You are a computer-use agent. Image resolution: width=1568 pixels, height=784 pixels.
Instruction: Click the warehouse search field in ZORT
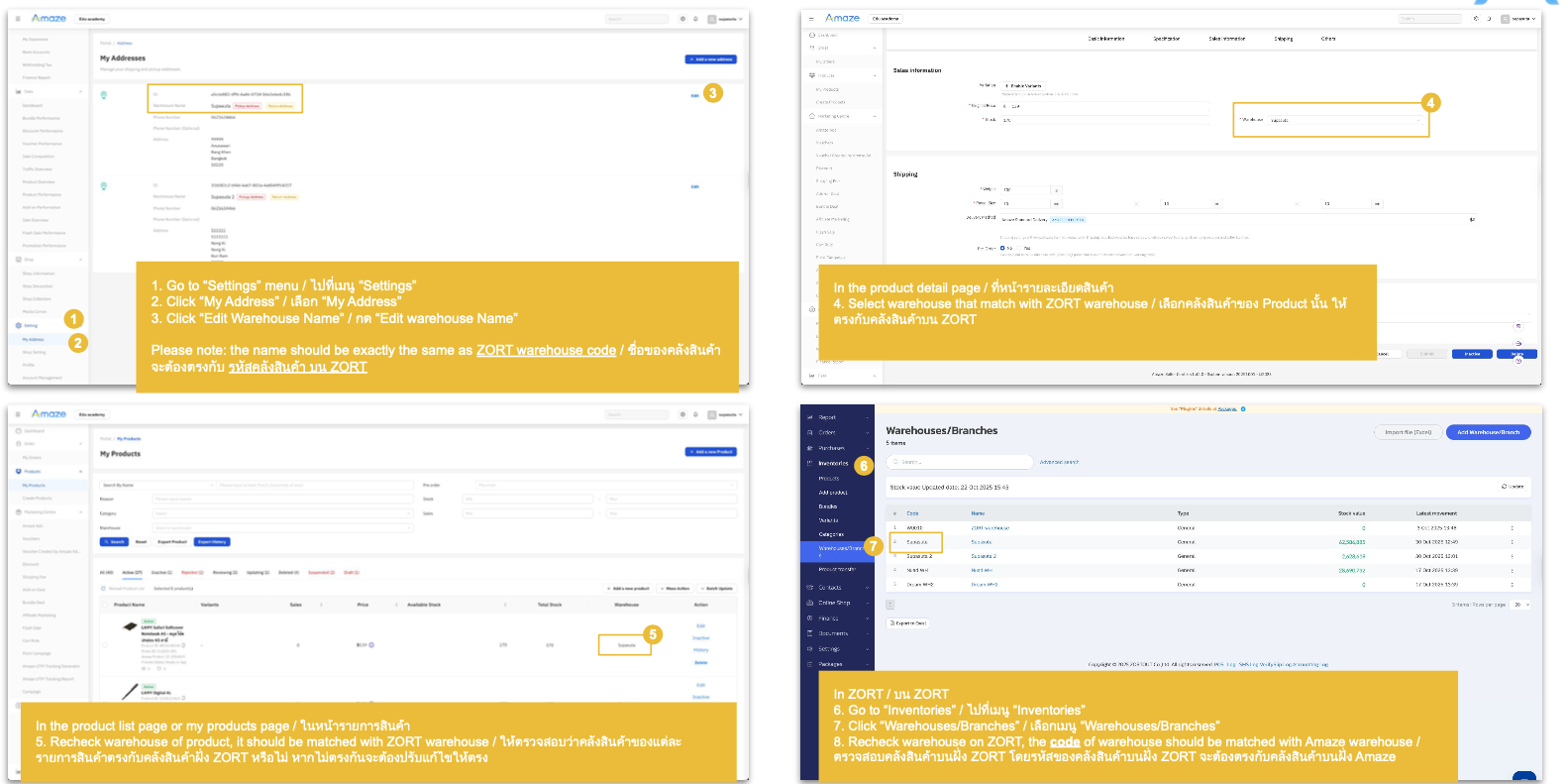pyautogui.click(x=960, y=462)
